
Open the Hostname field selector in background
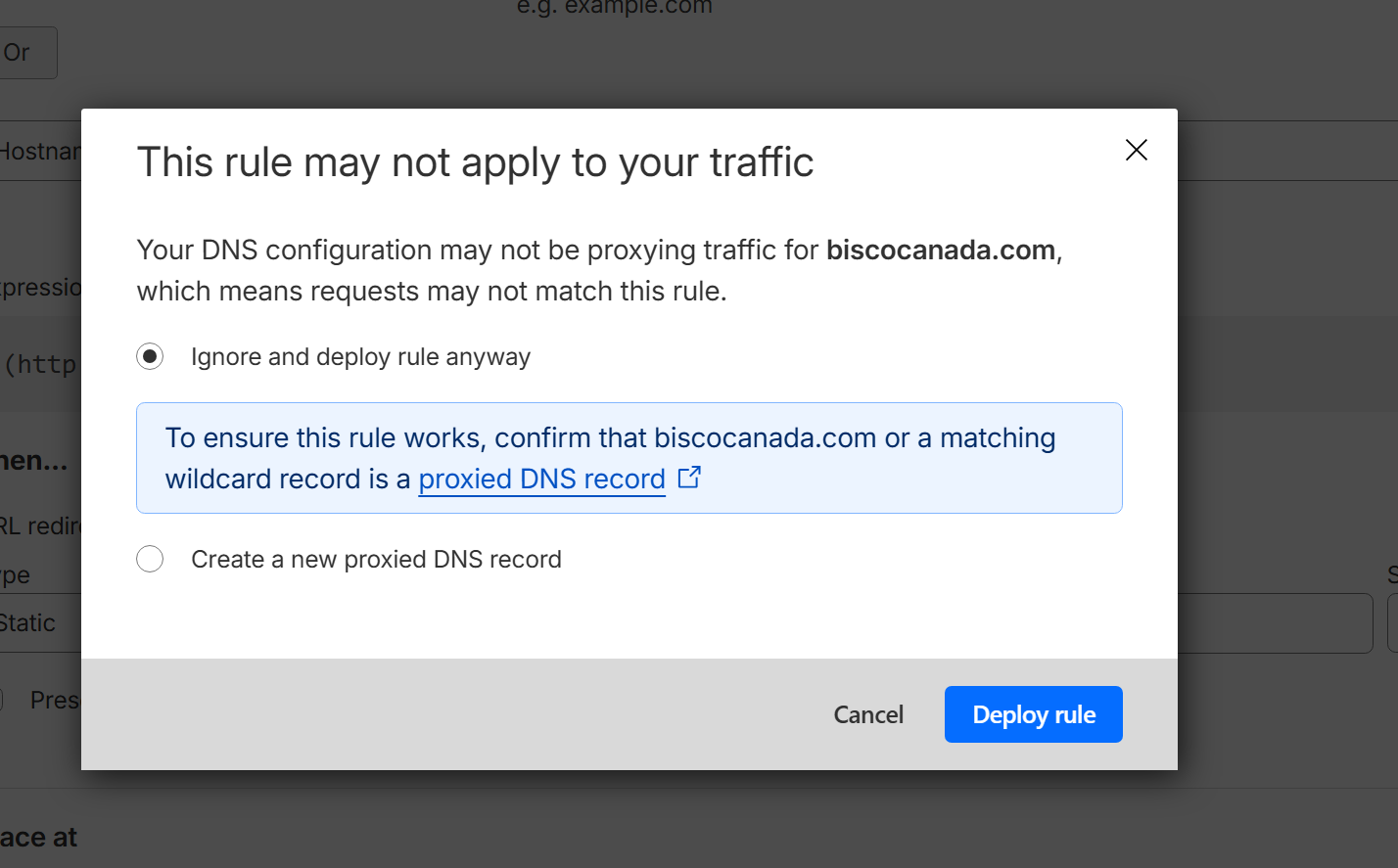pyautogui.click(x=39, y=152)
